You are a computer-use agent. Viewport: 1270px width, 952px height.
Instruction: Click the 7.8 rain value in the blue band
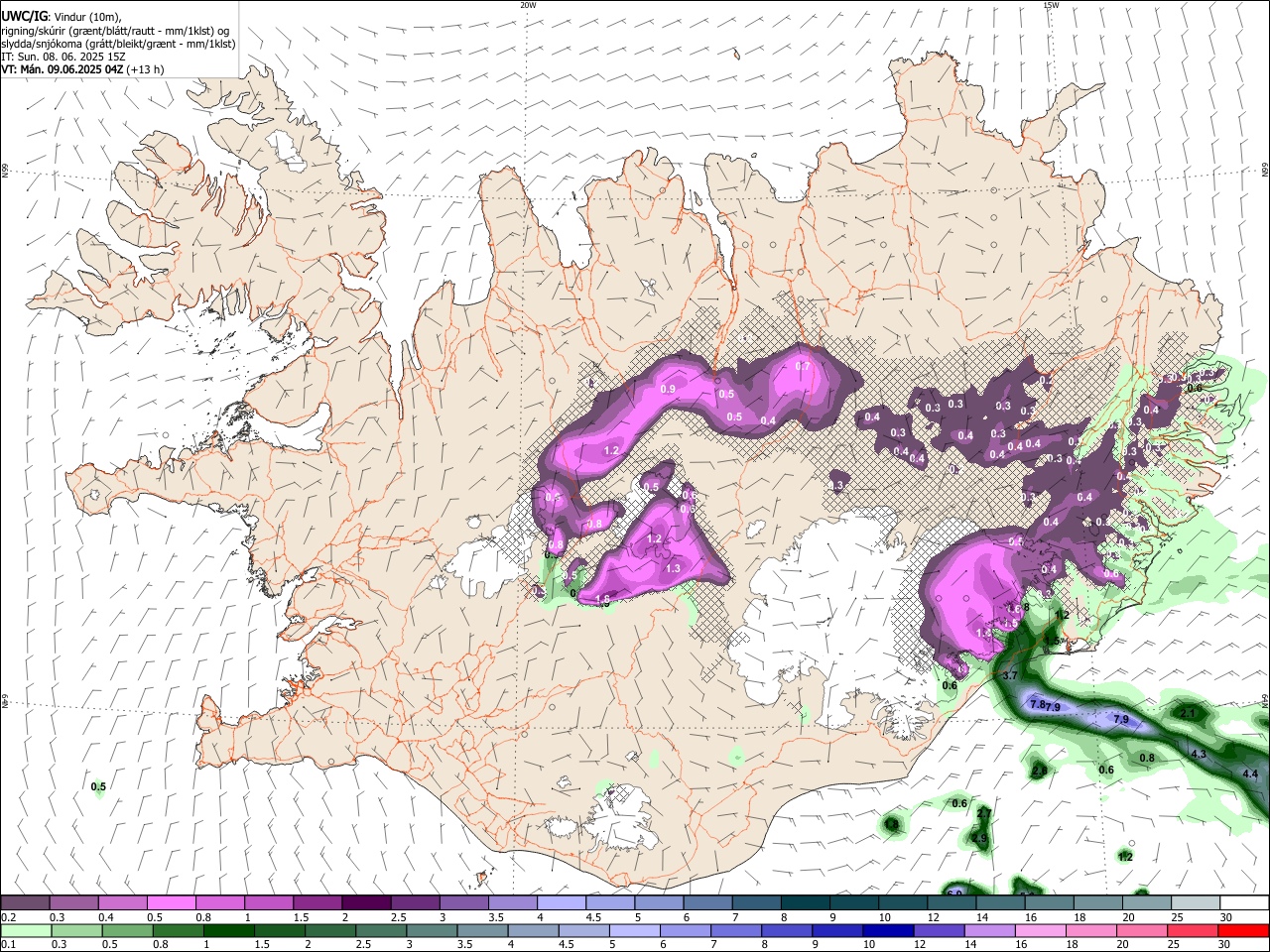pos(1038,704)
